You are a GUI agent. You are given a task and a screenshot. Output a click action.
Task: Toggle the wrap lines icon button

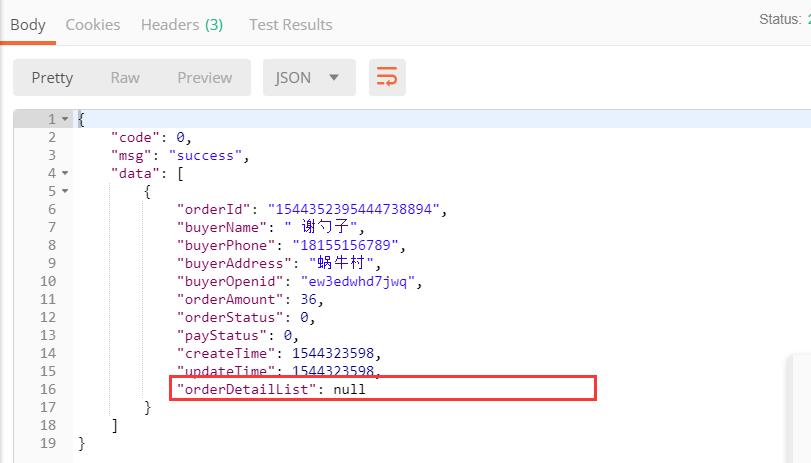coord(387,78)
